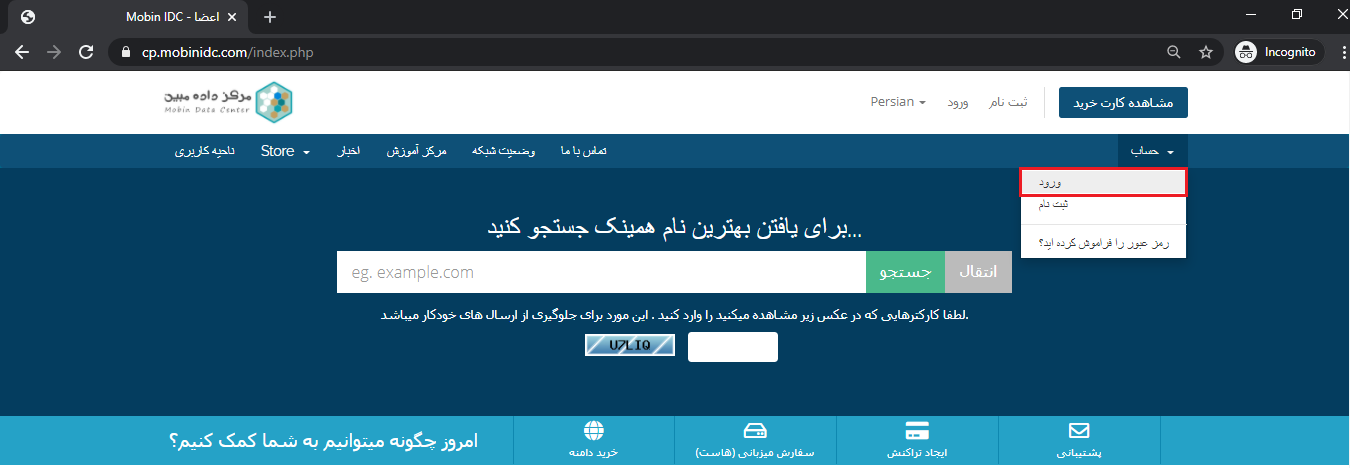Click the captcha code entry box
Viewport: 1350px width, 468px height.
point(732,347)
